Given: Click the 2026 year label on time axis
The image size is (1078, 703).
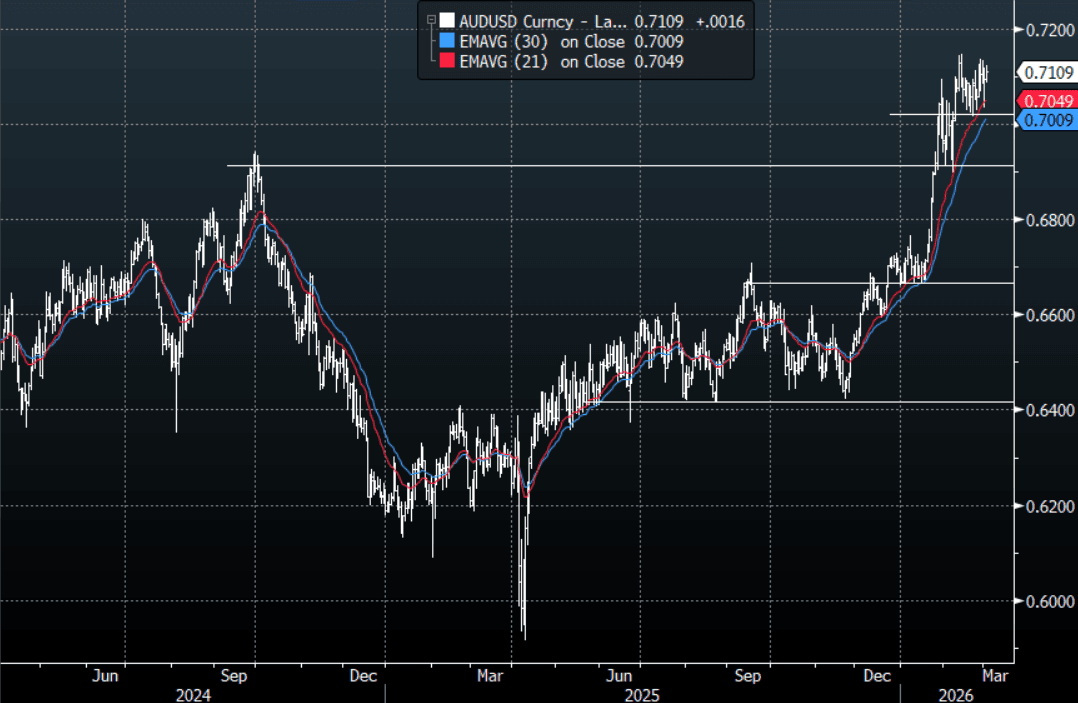Looking at the screenshot, I should coord(956,695).
